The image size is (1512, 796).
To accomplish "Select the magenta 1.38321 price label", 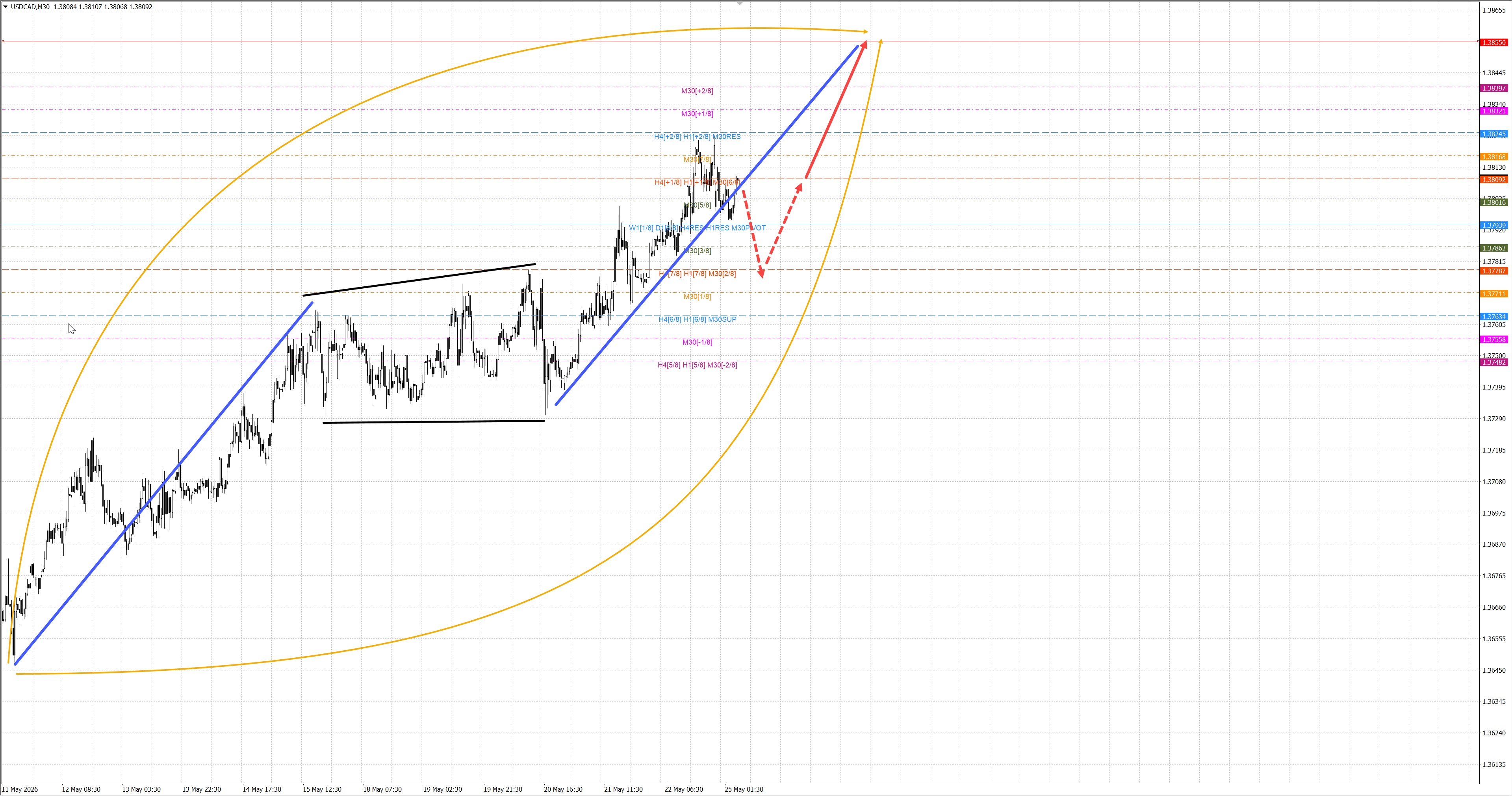I will pos(1493,111).
